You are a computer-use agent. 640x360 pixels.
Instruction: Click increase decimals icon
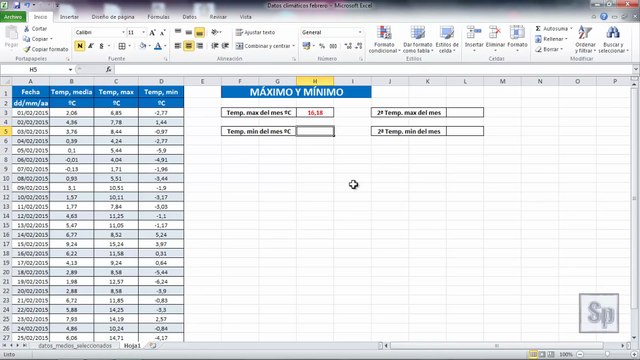pos(348,46)
